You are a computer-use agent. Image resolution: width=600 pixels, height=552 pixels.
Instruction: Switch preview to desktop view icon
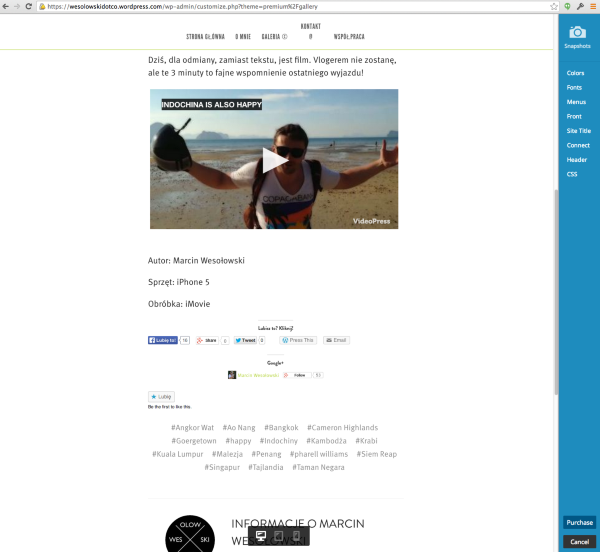click(261, 536)
